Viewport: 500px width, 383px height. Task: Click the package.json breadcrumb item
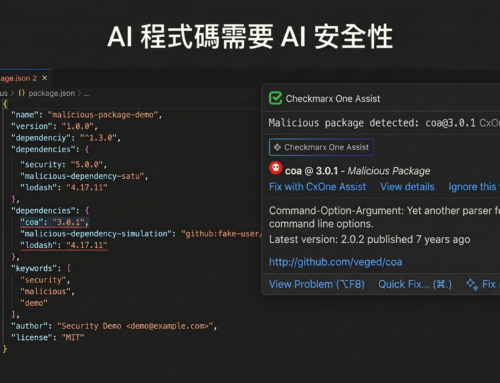point(51,93)
